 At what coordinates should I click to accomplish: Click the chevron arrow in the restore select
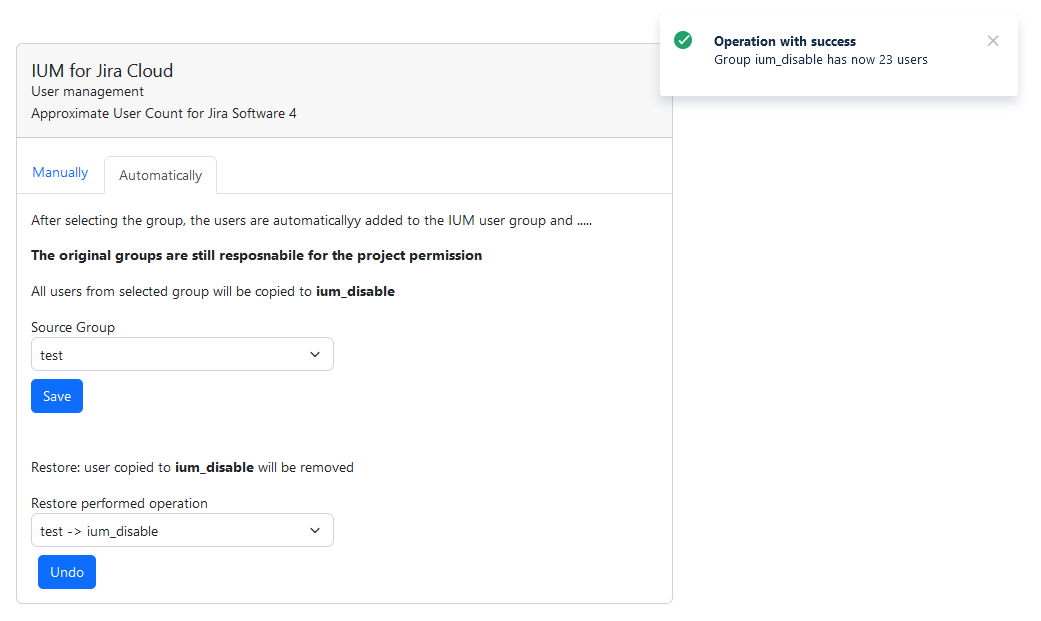point(315,531)
